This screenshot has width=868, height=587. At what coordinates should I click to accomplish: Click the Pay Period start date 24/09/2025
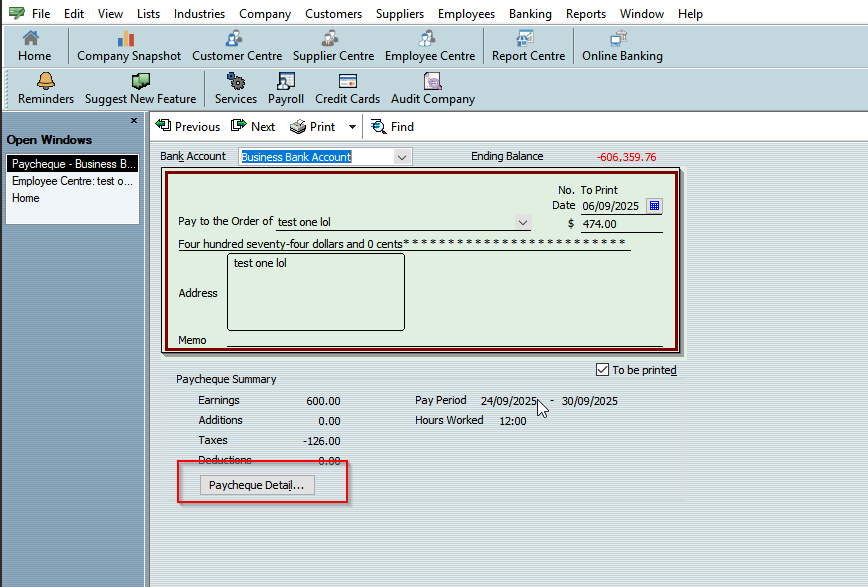pos(509,401)
